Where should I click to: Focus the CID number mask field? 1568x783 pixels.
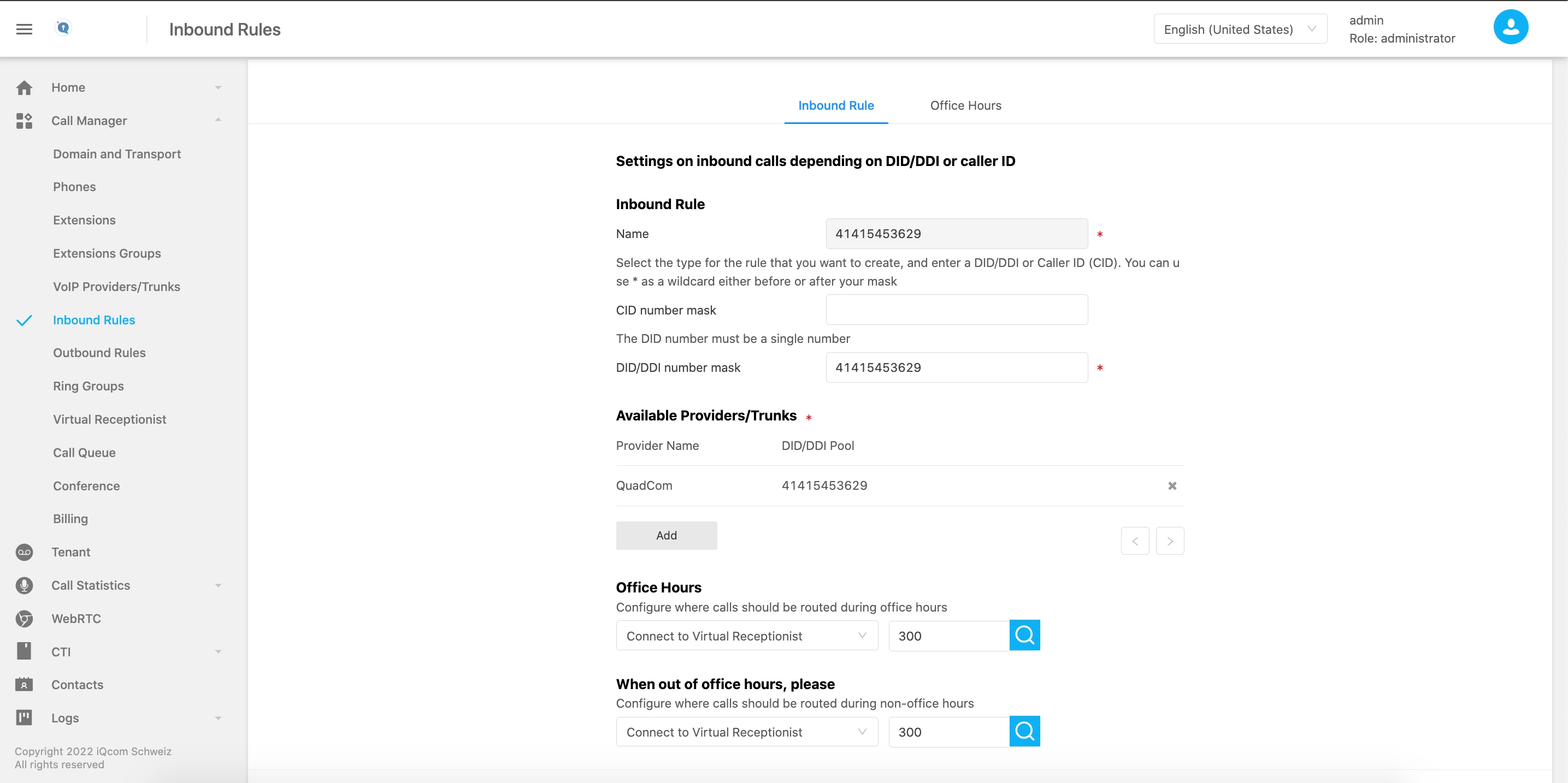(956, 310)
